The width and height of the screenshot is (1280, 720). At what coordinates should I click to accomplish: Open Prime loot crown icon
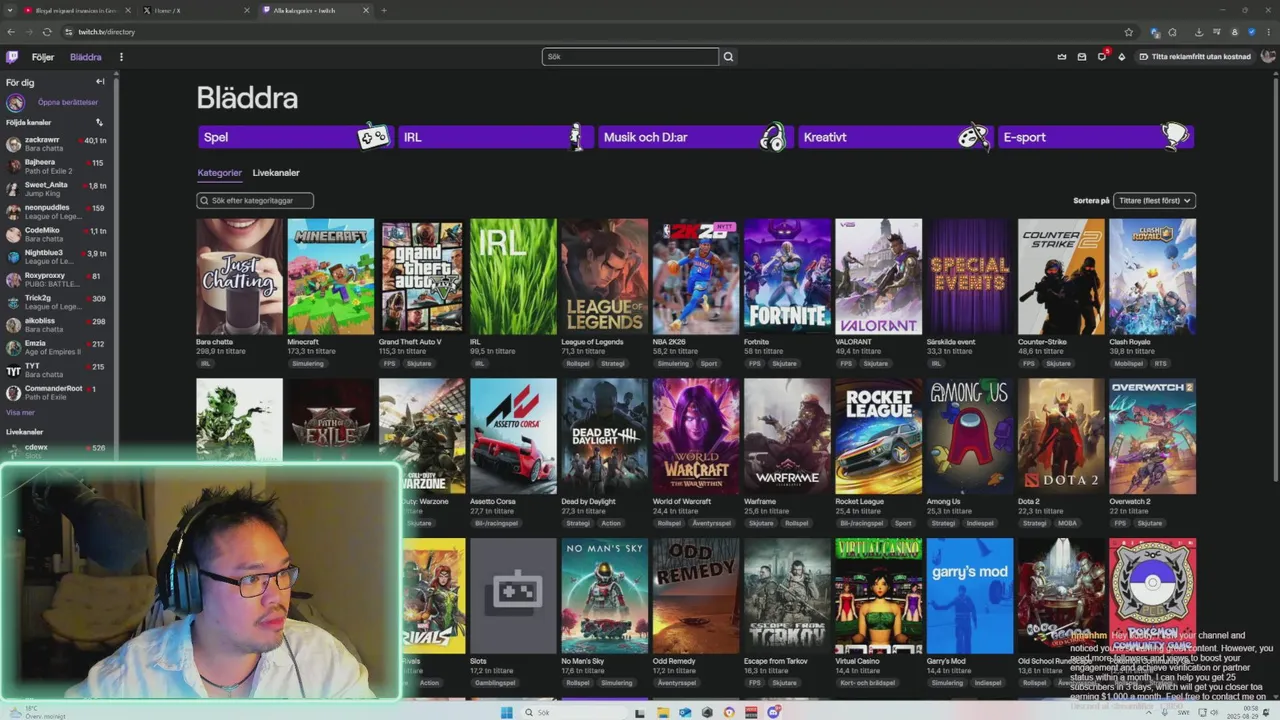tap(1062, 57)
